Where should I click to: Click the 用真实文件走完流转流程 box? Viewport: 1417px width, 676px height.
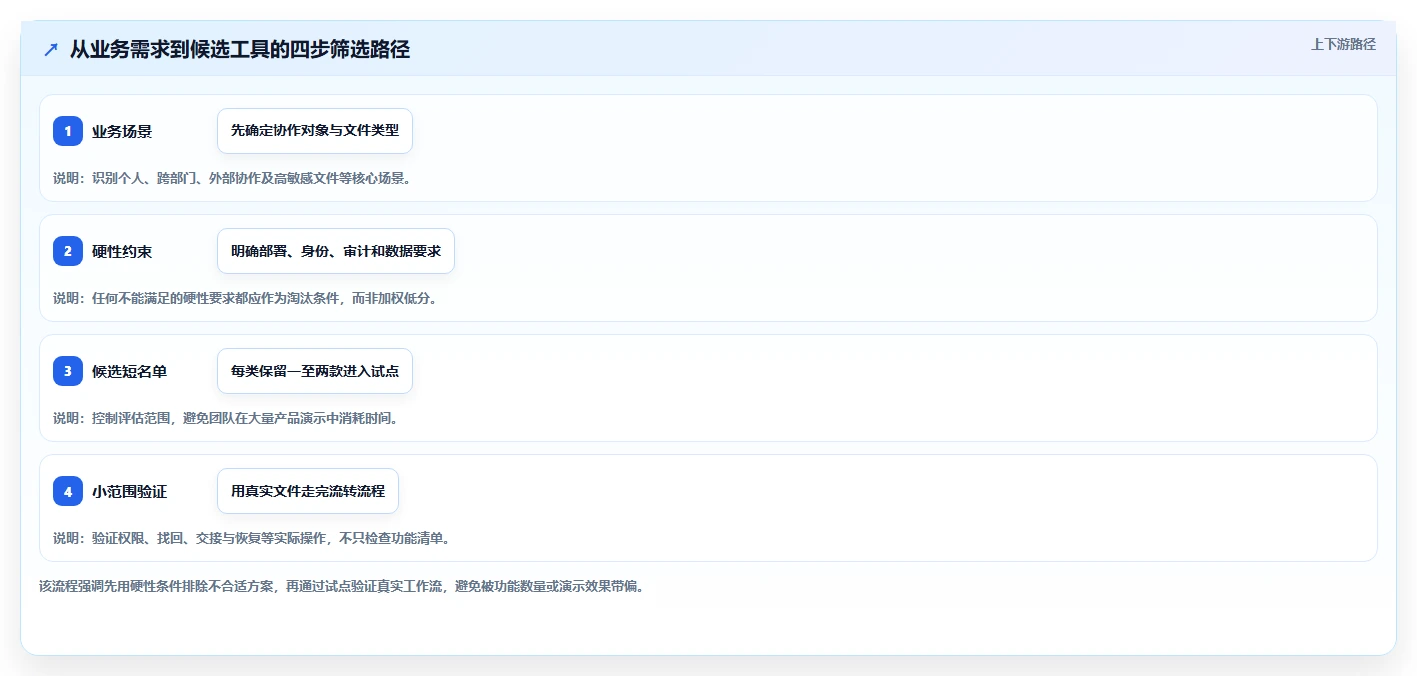(x=308, y=491)
